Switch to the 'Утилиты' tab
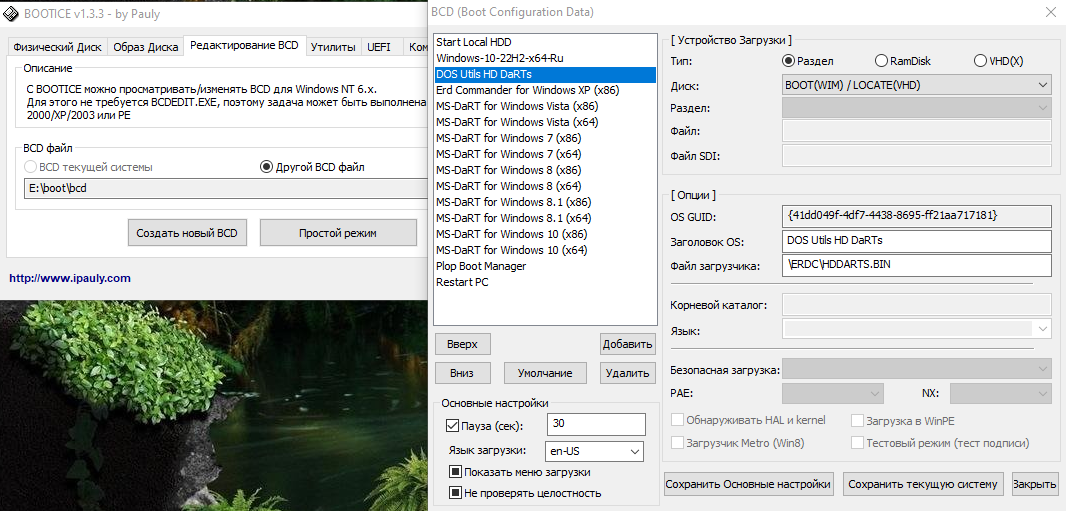Screen dimensions: 1066x511 coord(333,47)
